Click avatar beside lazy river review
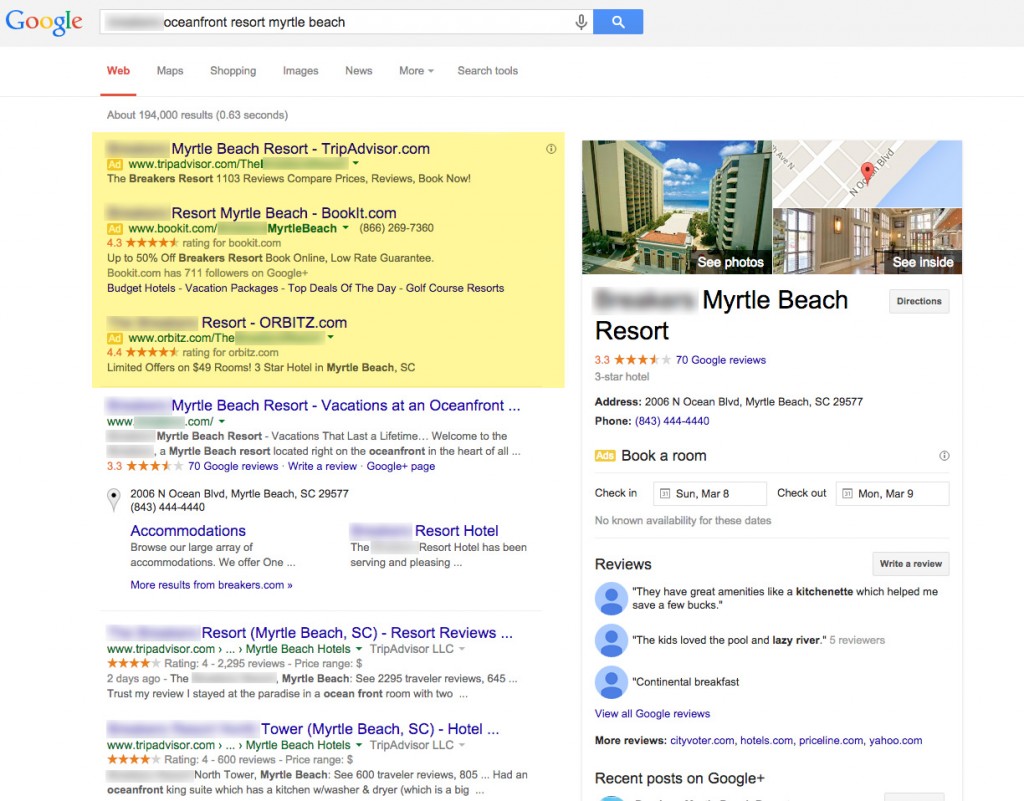This screenshot has height=801, width=1024. click(611, 640)
